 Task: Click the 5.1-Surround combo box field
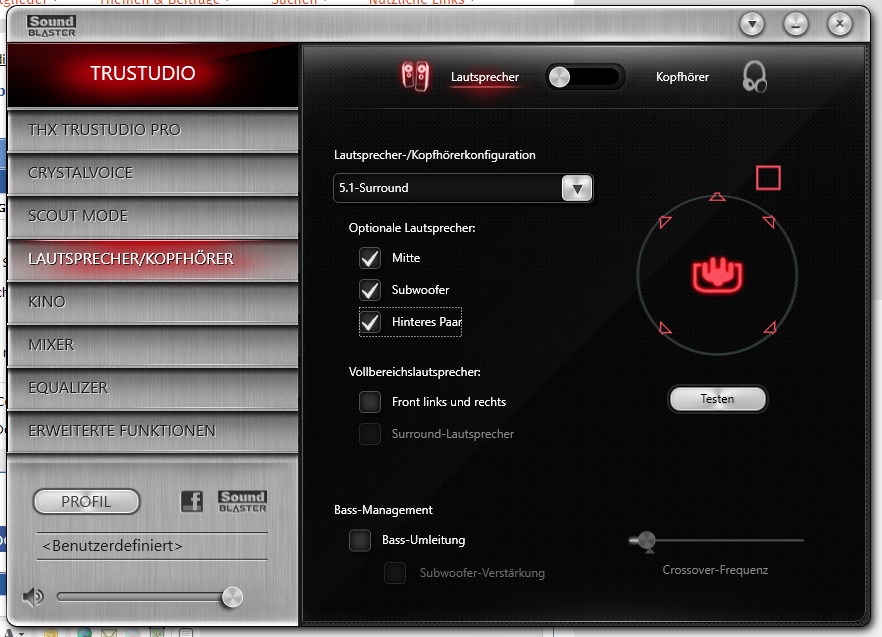click(463, 188)
